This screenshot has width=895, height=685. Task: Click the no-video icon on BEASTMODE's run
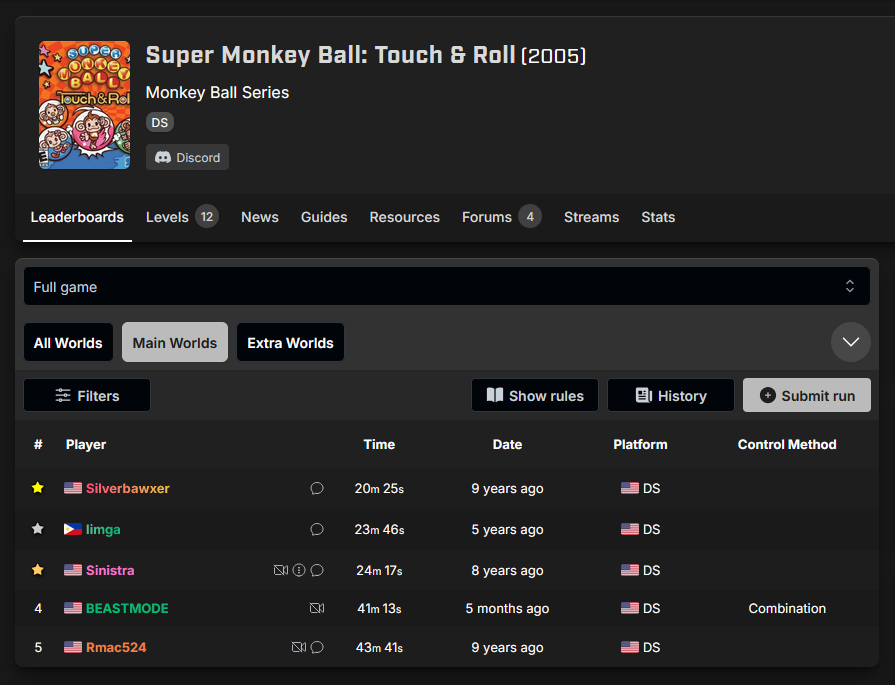(x=317, y=609)
